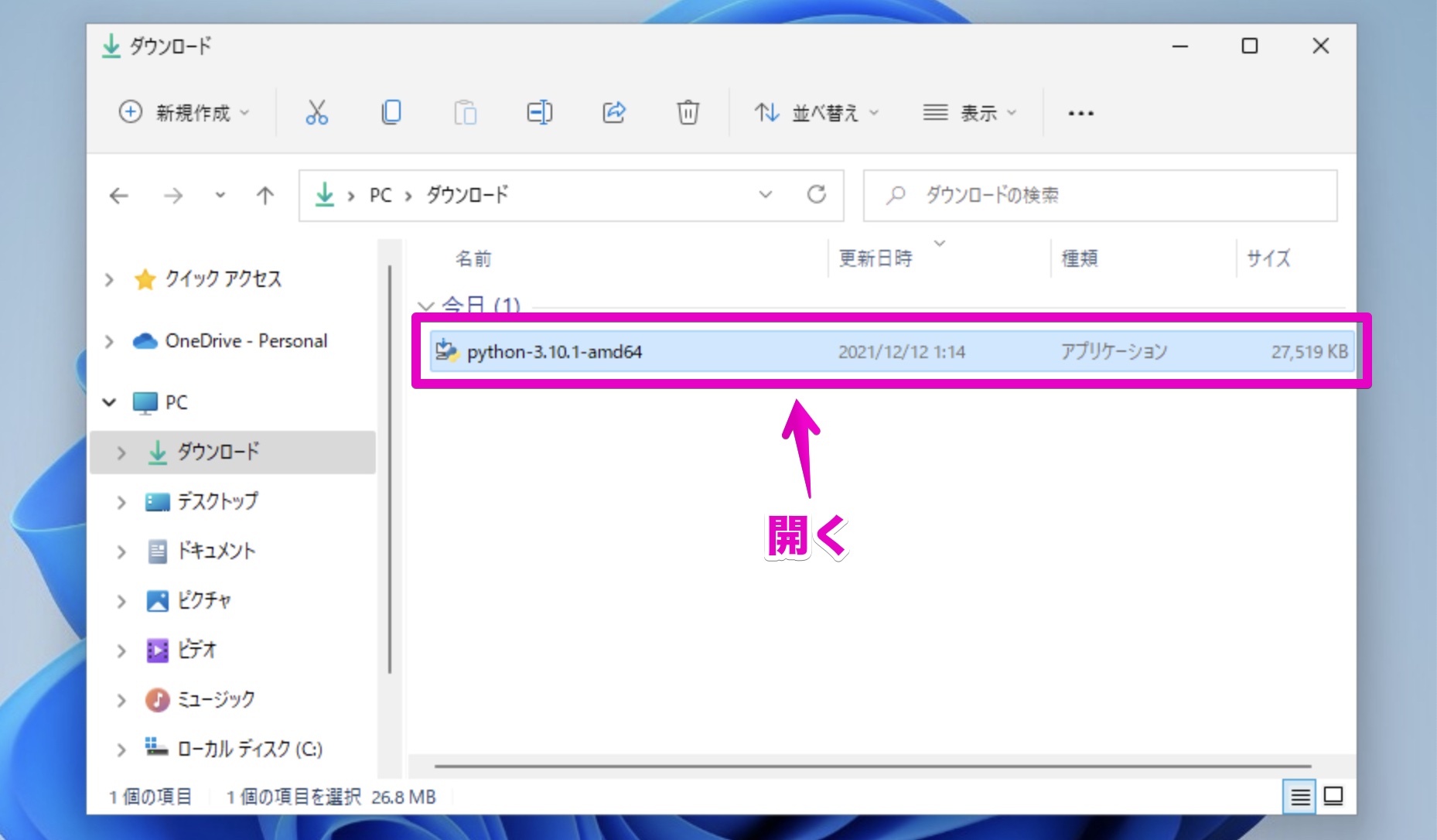Screen dimensions: 1437x840
Task: Switch to large icons view from the status bar
Action: coord(1332,796)
